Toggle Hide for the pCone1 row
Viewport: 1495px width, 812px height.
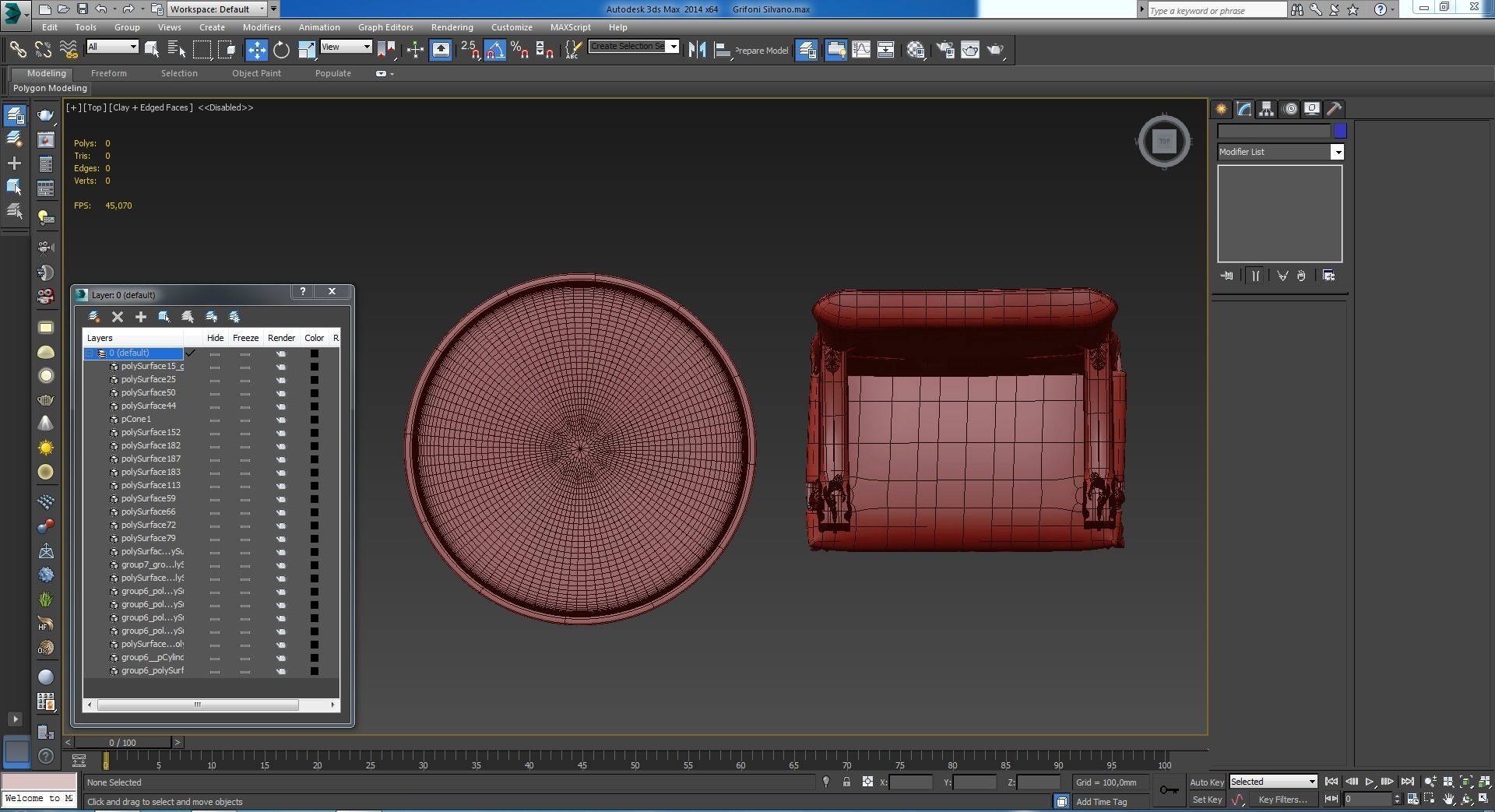215,420
